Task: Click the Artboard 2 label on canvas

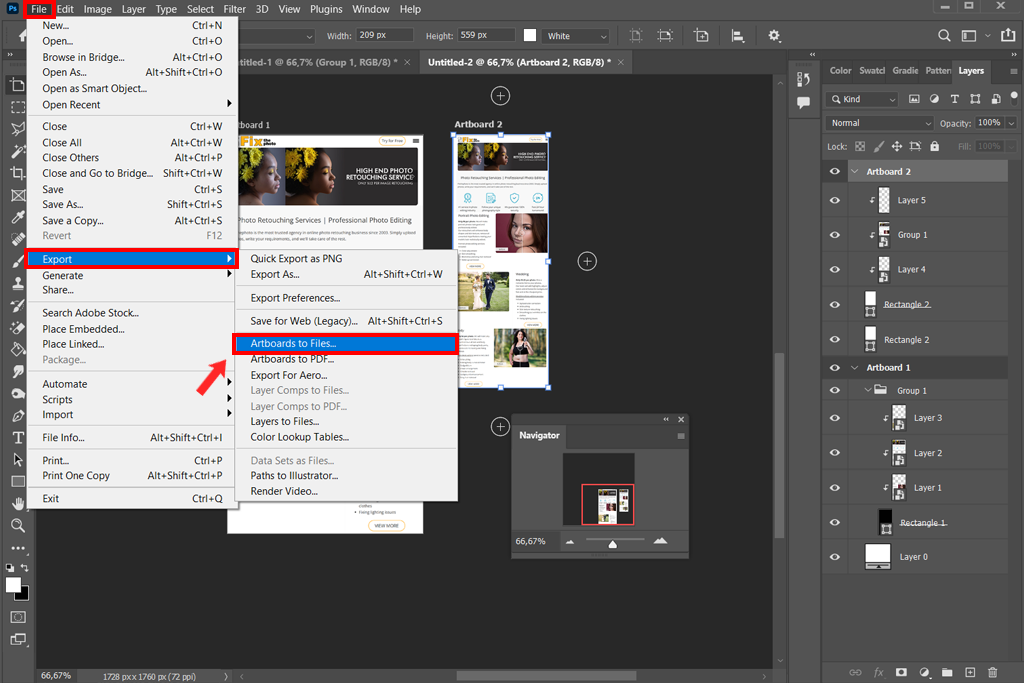Action: [478, 124]
